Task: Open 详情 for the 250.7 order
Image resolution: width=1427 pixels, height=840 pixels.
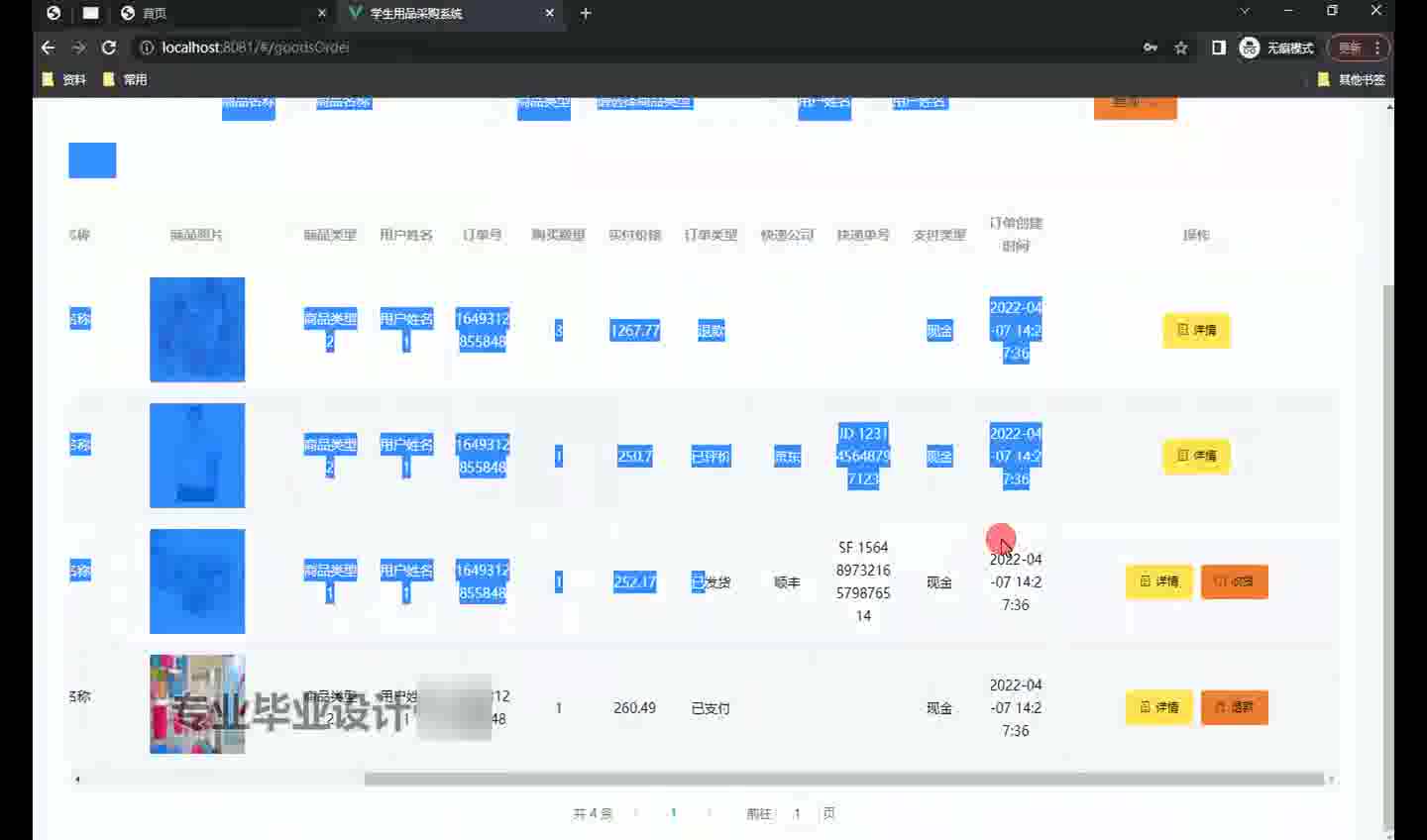Action: point(1196,456)
